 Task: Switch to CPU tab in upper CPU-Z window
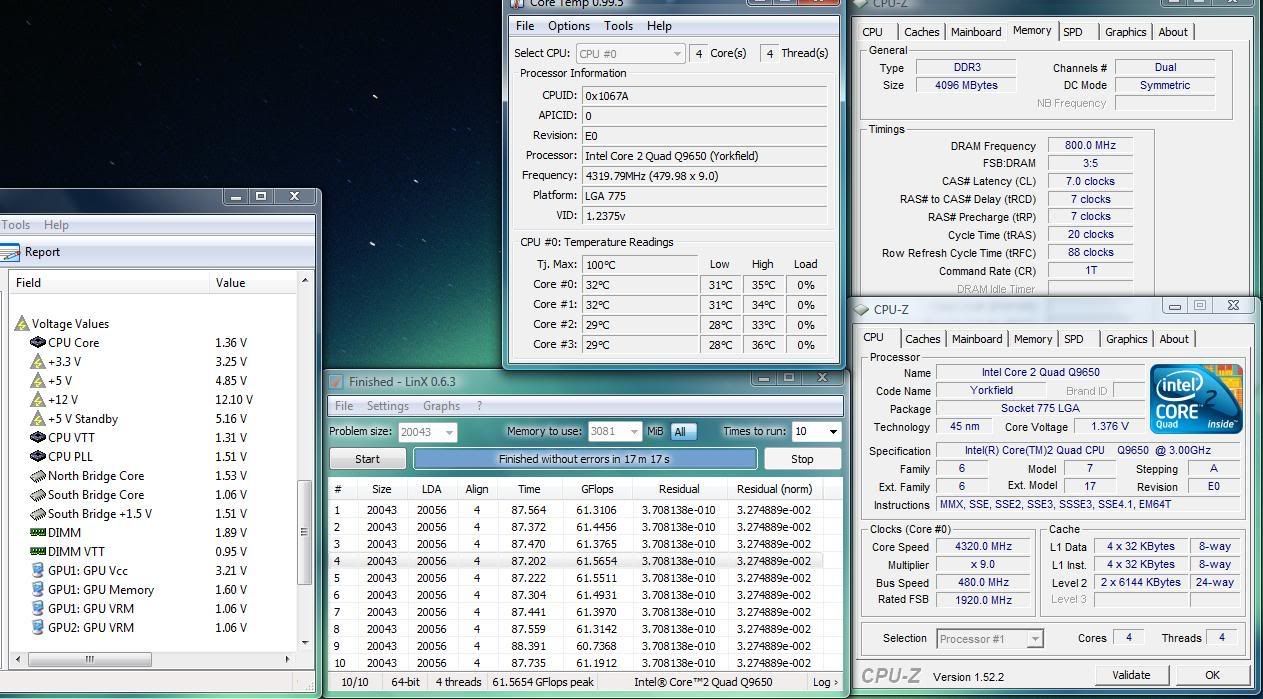pos(873,32)
